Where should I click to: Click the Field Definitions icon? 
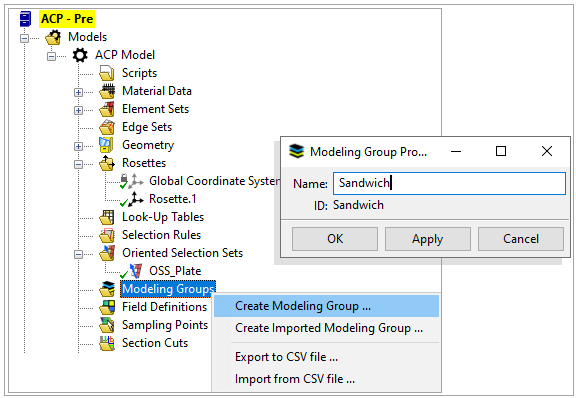click(x=107, y=307)
